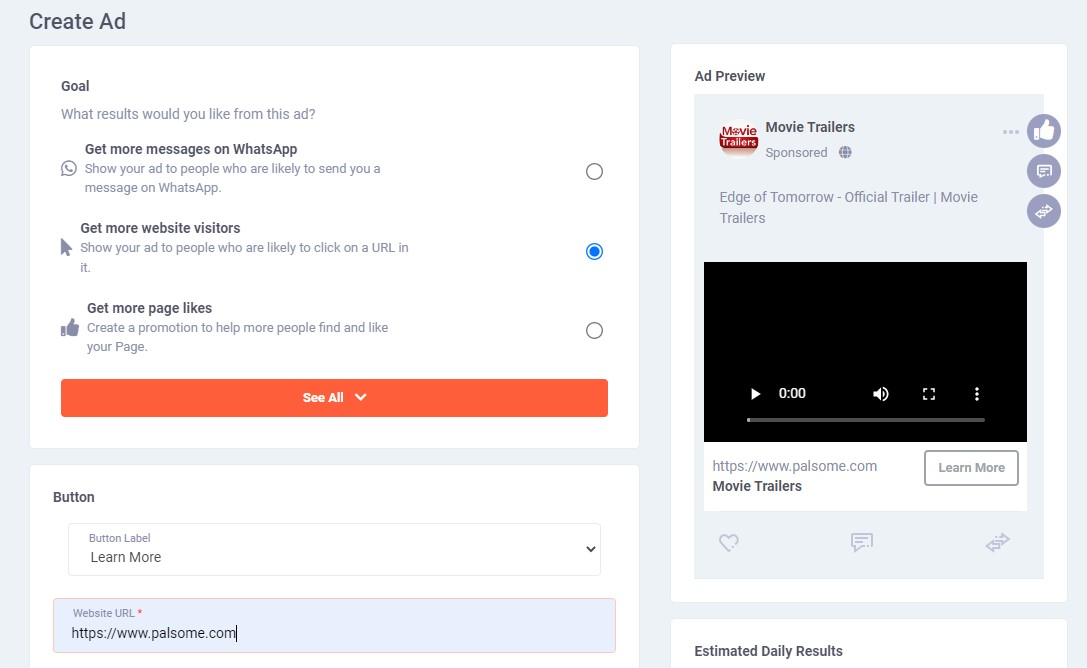Click the Movie Trailers page name link

click(810, 127)
